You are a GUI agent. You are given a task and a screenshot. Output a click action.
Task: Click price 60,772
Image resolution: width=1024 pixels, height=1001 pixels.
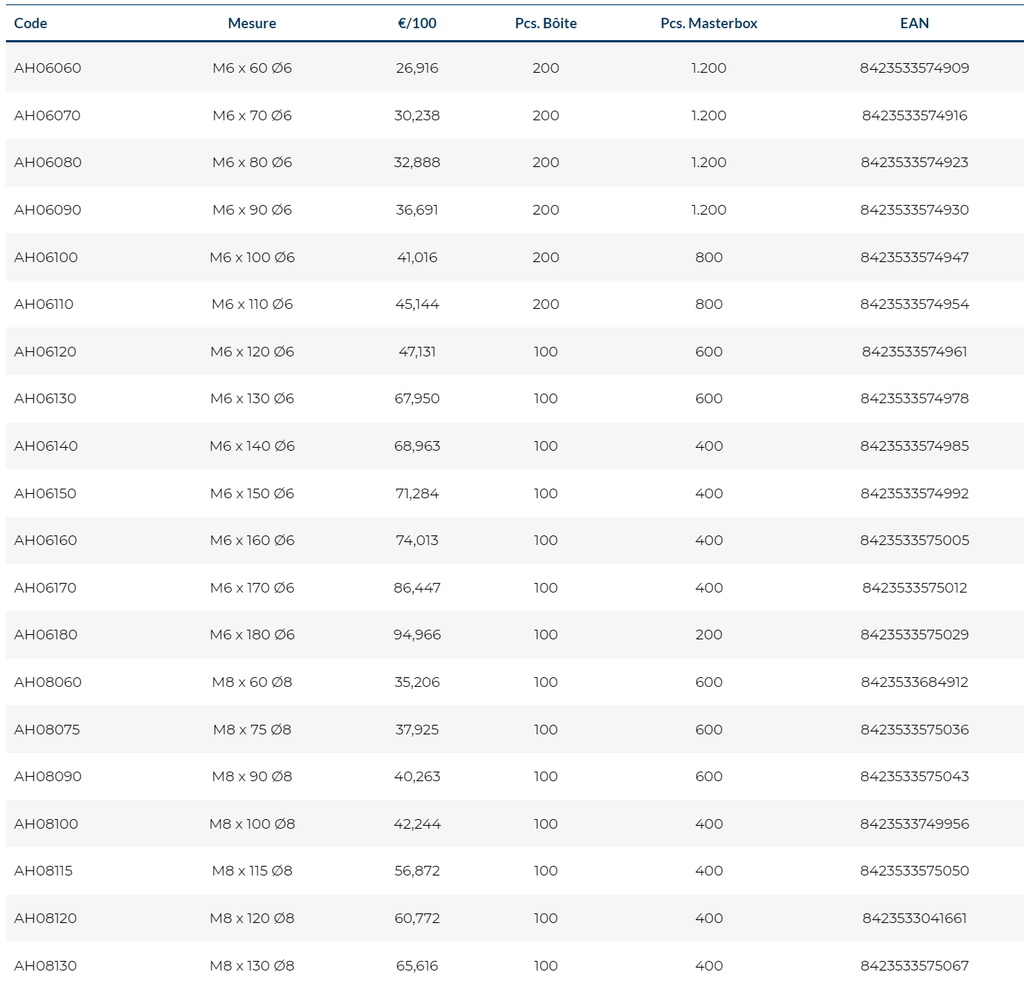pos(417,919)
